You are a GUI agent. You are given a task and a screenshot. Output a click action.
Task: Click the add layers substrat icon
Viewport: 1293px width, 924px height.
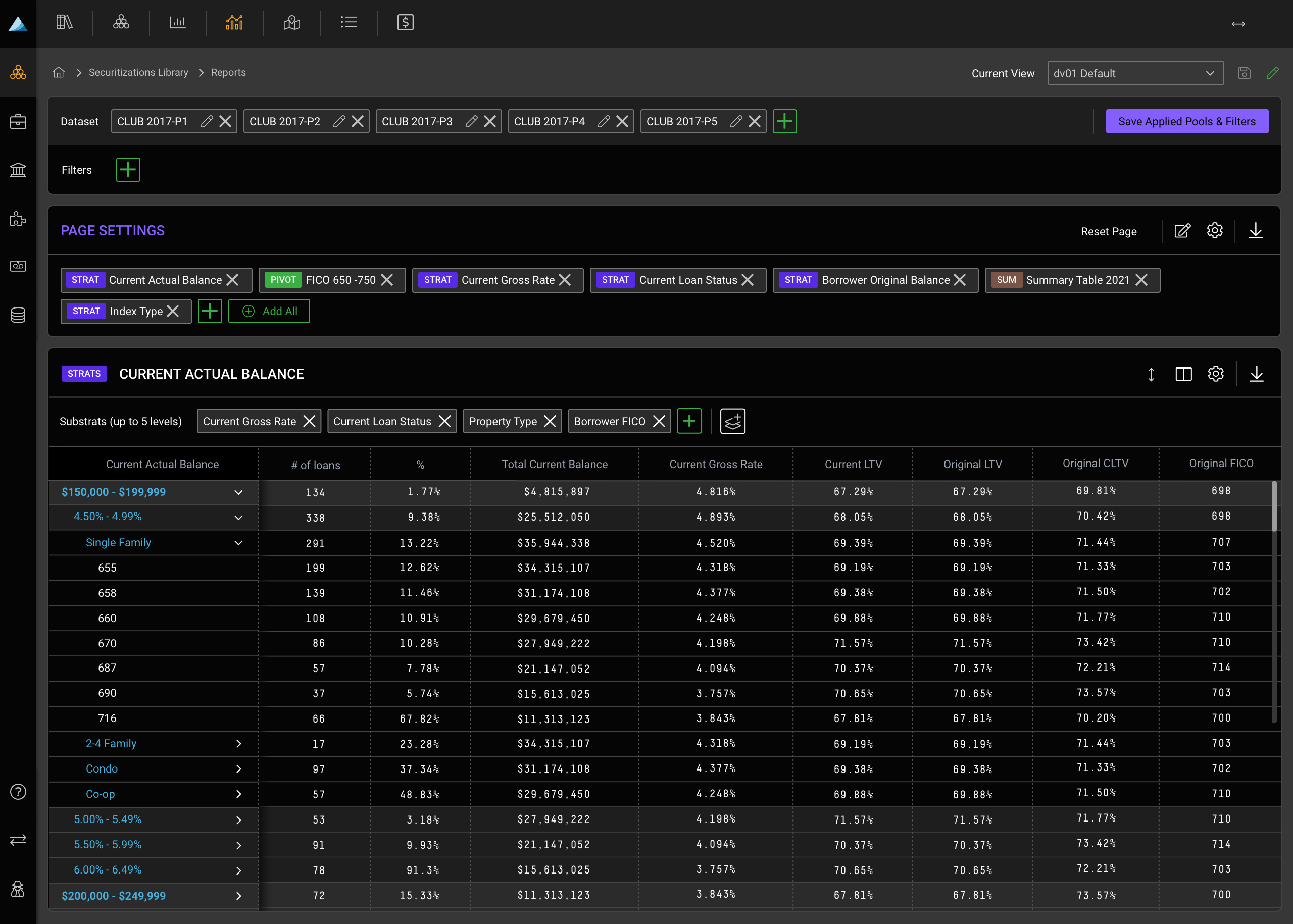[x=732, y=422]
